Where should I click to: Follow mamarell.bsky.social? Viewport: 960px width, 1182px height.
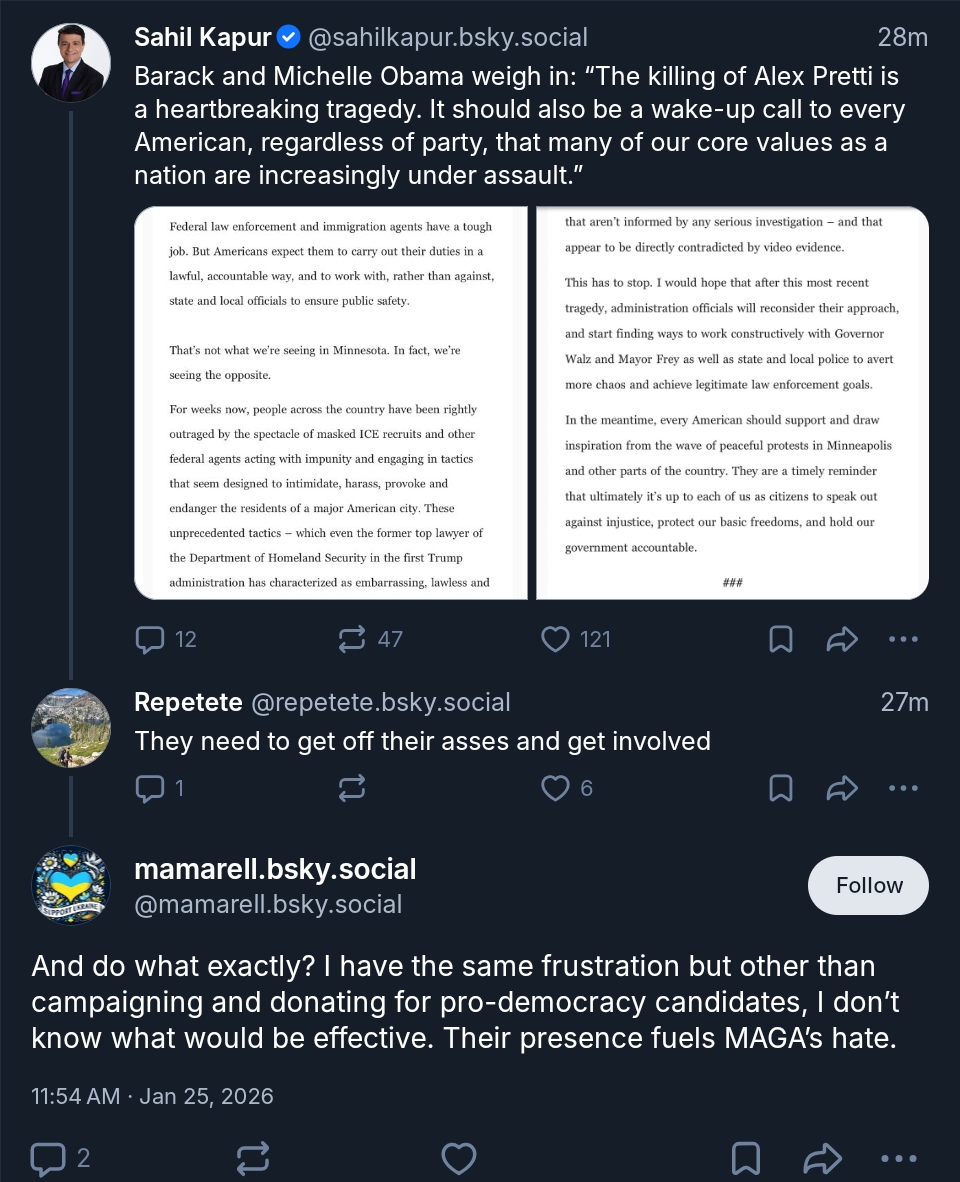click(868, 885)
